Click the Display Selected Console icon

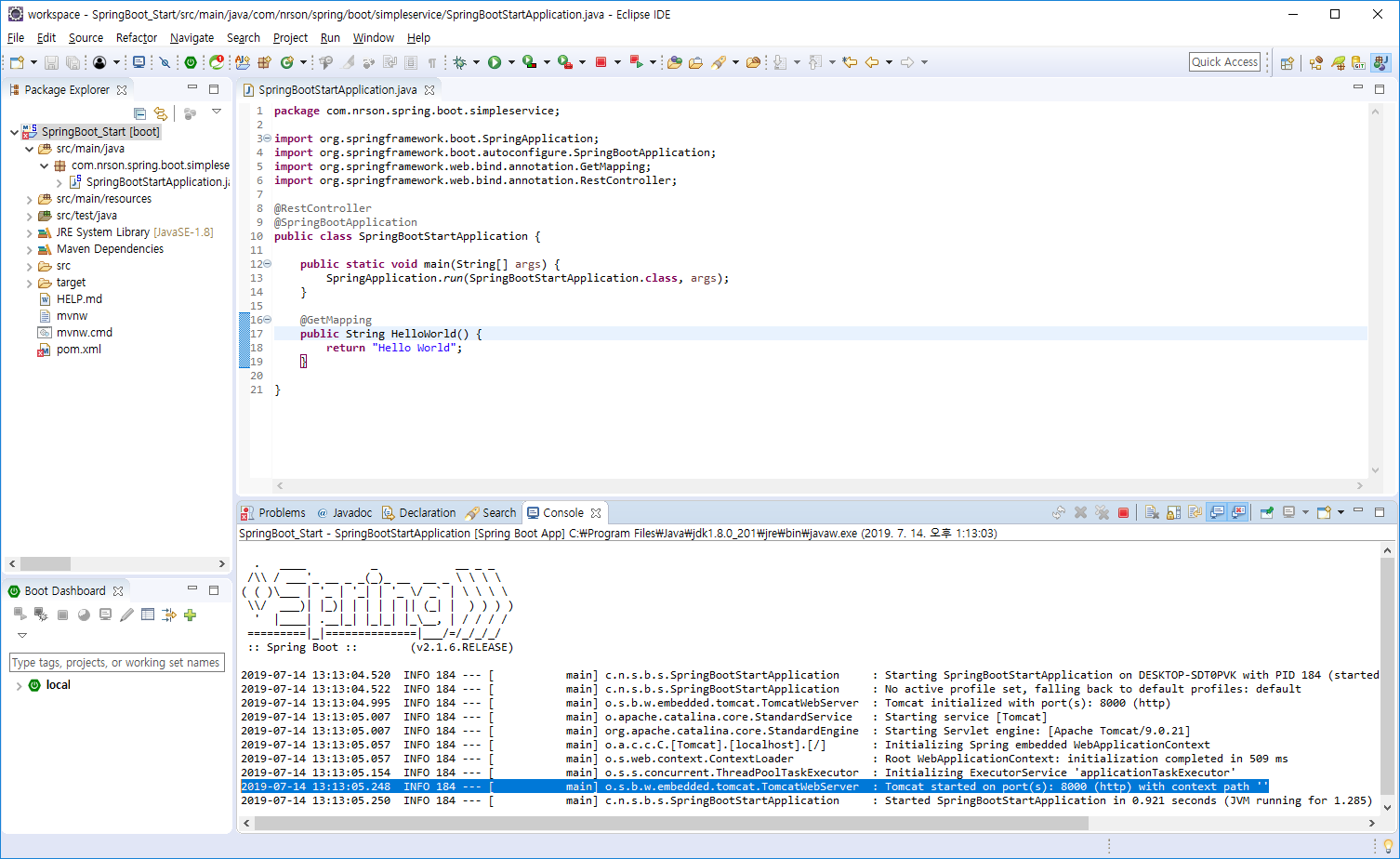[1288, 512]
